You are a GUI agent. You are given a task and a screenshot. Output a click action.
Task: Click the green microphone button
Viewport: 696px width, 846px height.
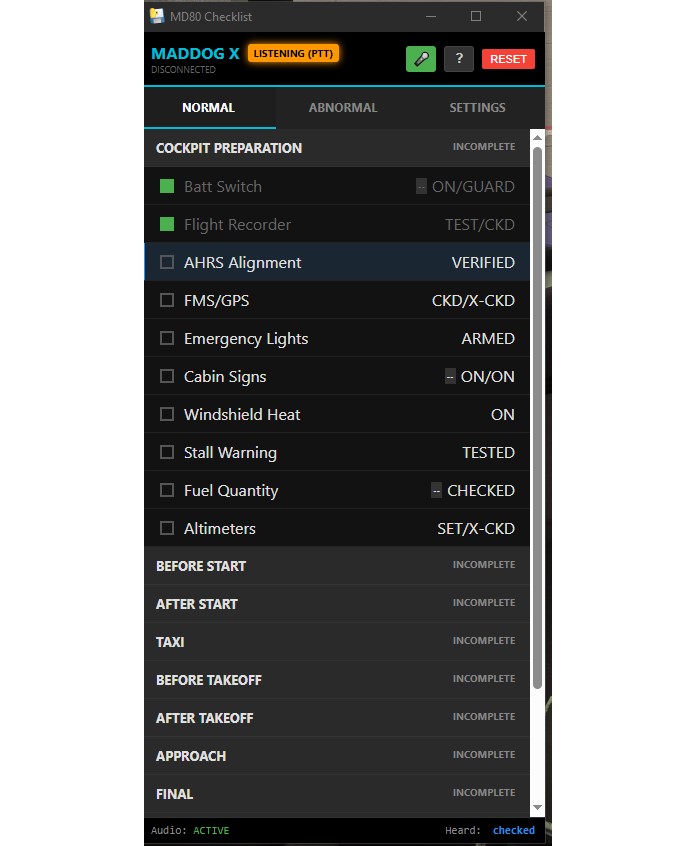point(420,59)
